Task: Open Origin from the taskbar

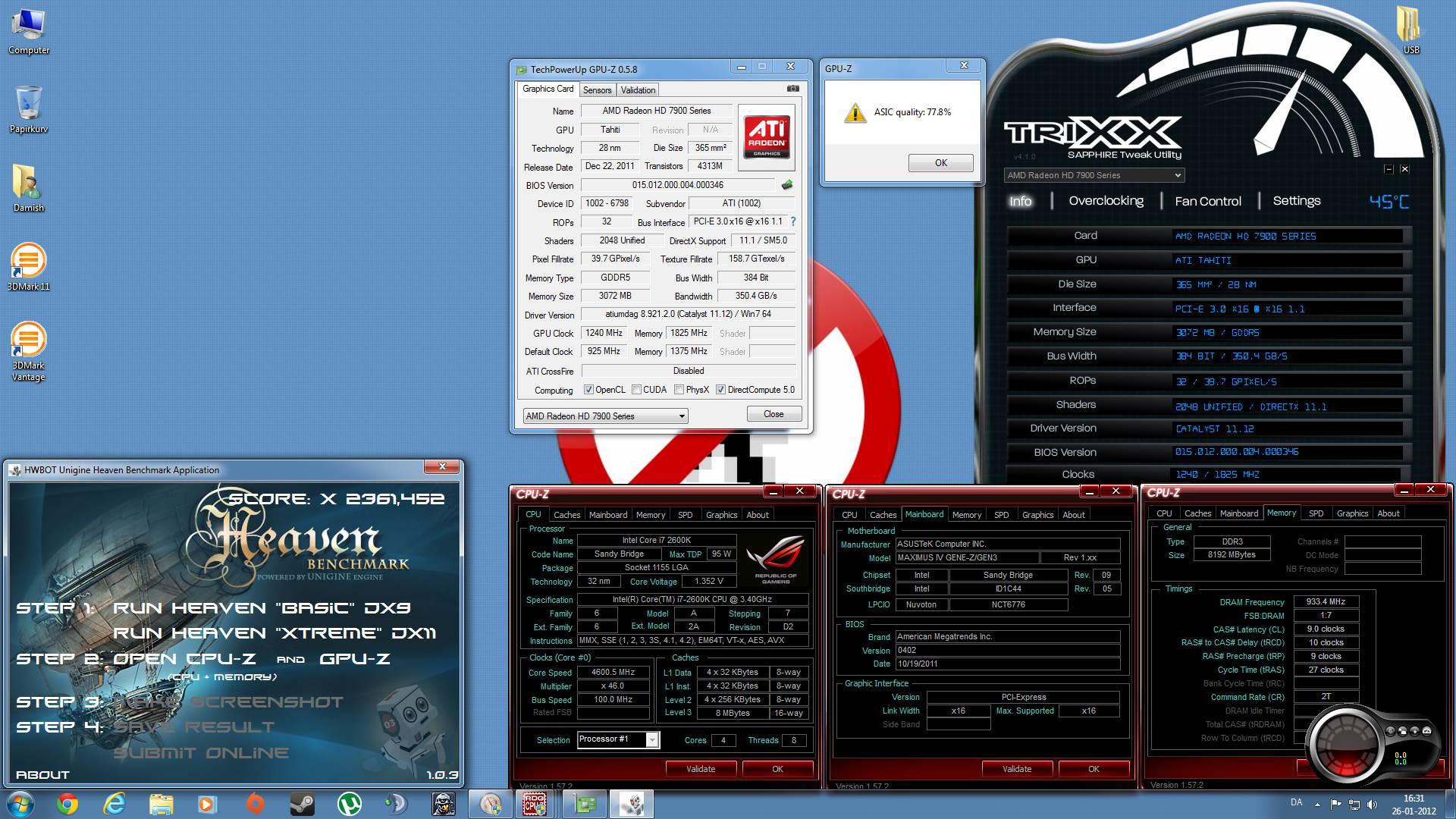Action: tap(256, 804)
